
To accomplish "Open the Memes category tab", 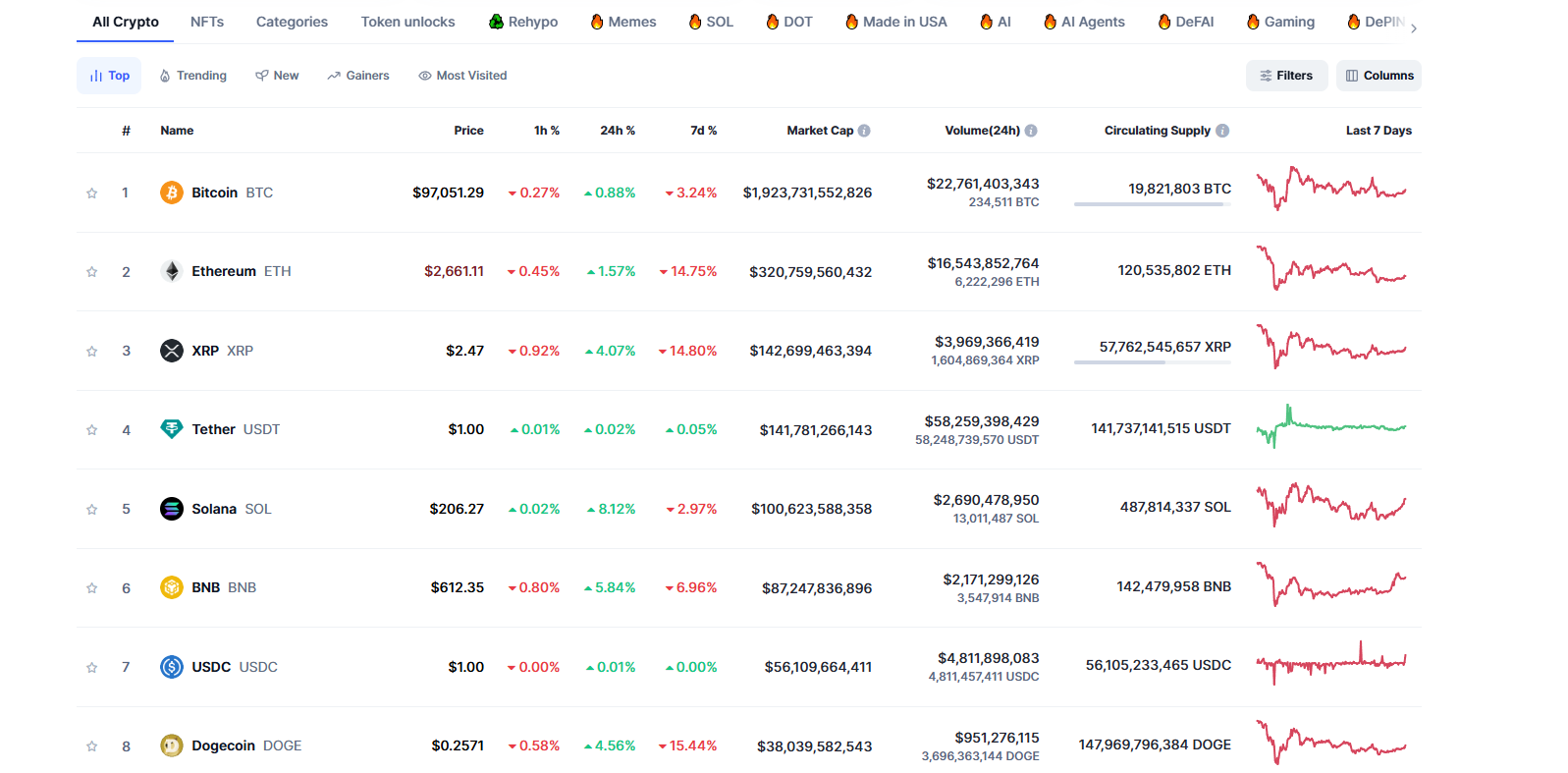I will coord(623,22).
